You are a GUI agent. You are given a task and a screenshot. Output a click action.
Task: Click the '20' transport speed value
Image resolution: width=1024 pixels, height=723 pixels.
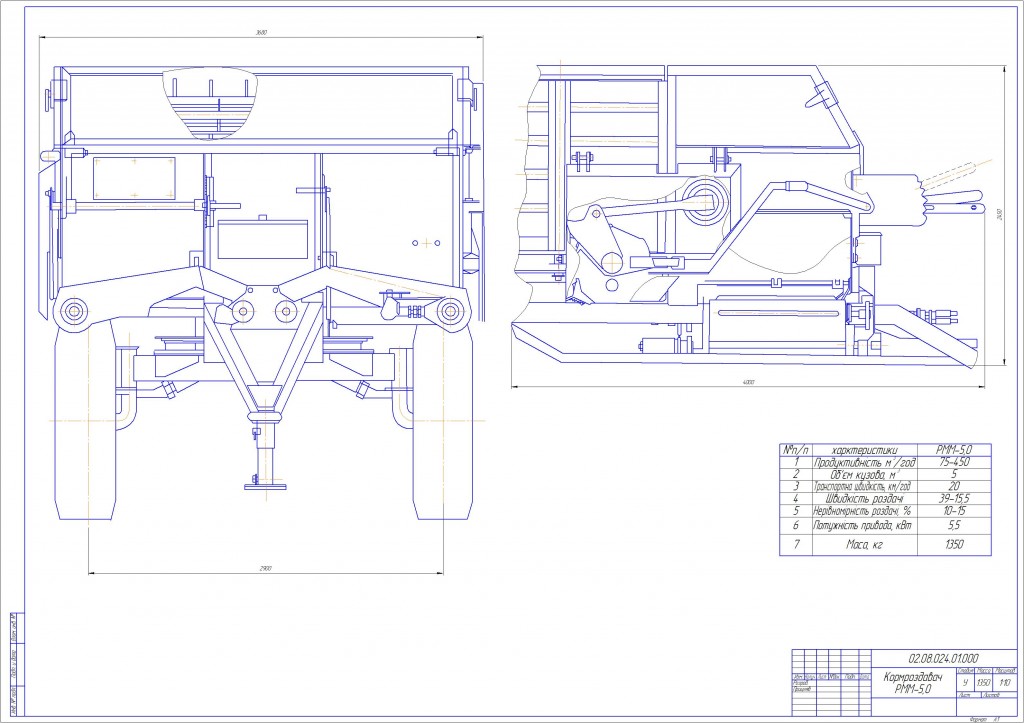pos(953,487)
